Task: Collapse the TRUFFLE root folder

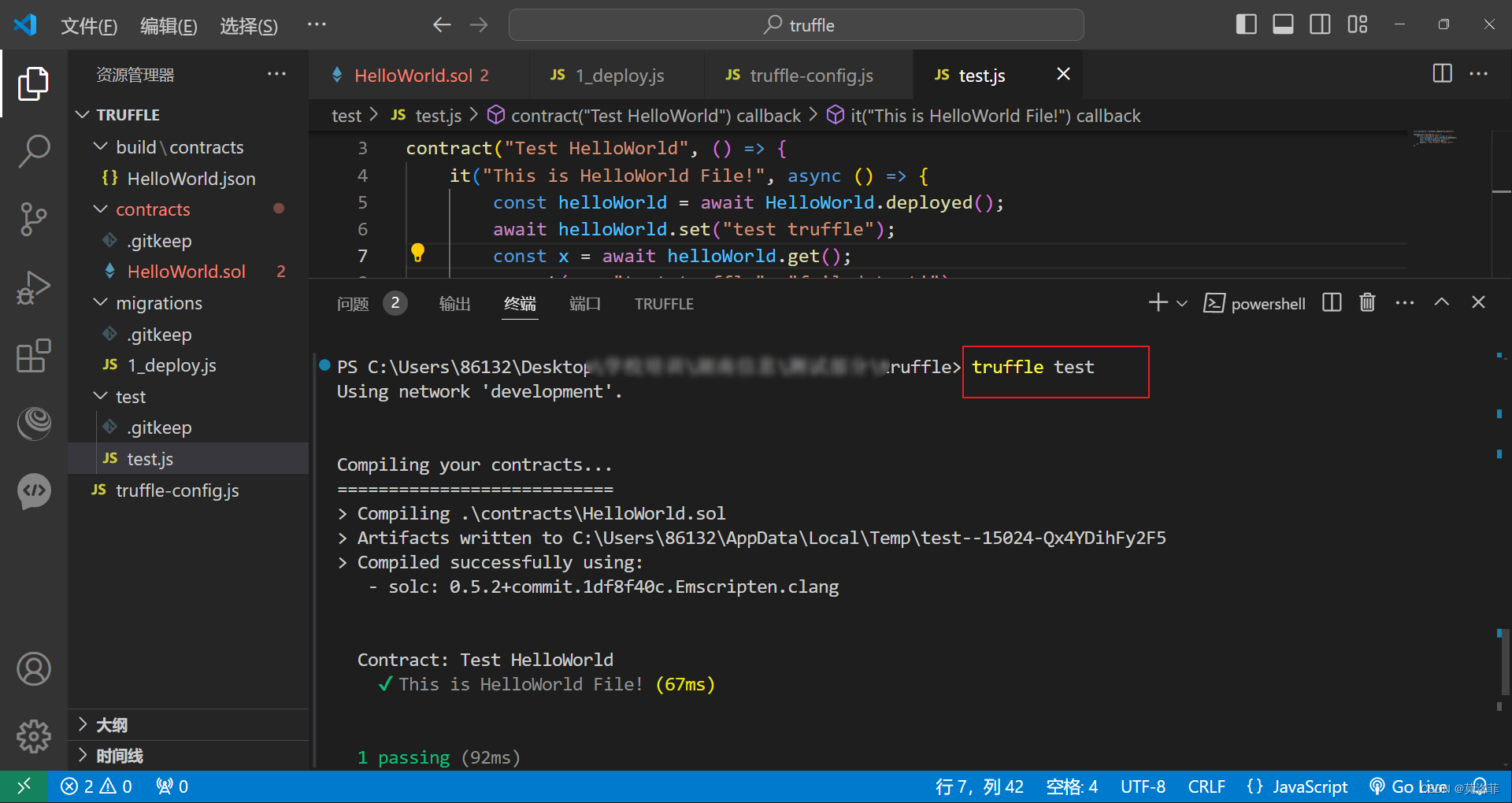Action: 189,115
